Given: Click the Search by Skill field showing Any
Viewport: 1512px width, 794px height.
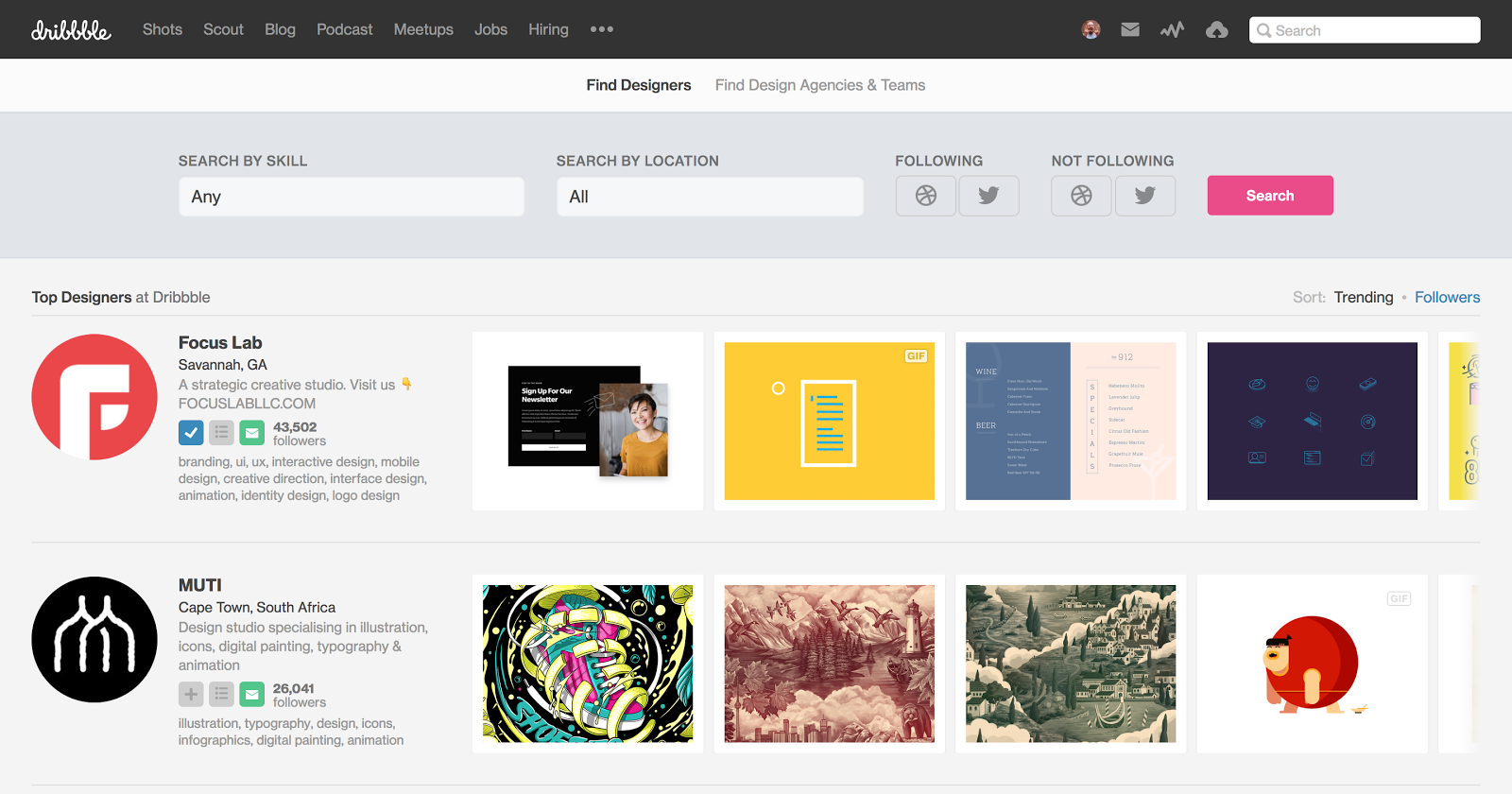Looking at the screenshot, I should point(352,197).
